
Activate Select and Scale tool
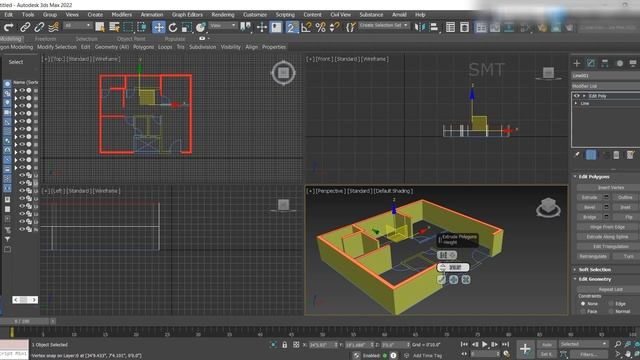click(187, 27)
